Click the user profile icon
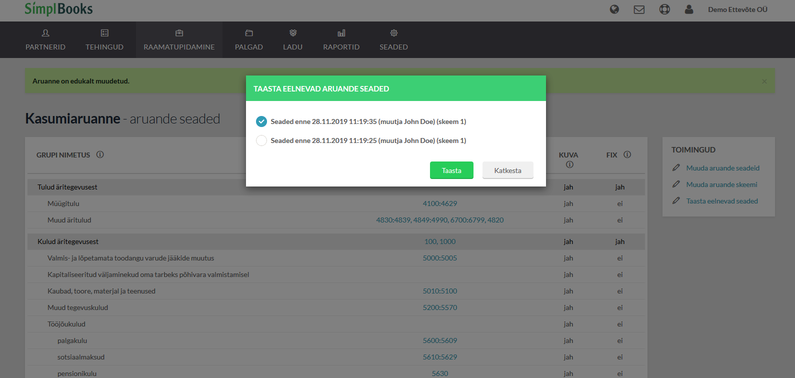 point(689,9)
